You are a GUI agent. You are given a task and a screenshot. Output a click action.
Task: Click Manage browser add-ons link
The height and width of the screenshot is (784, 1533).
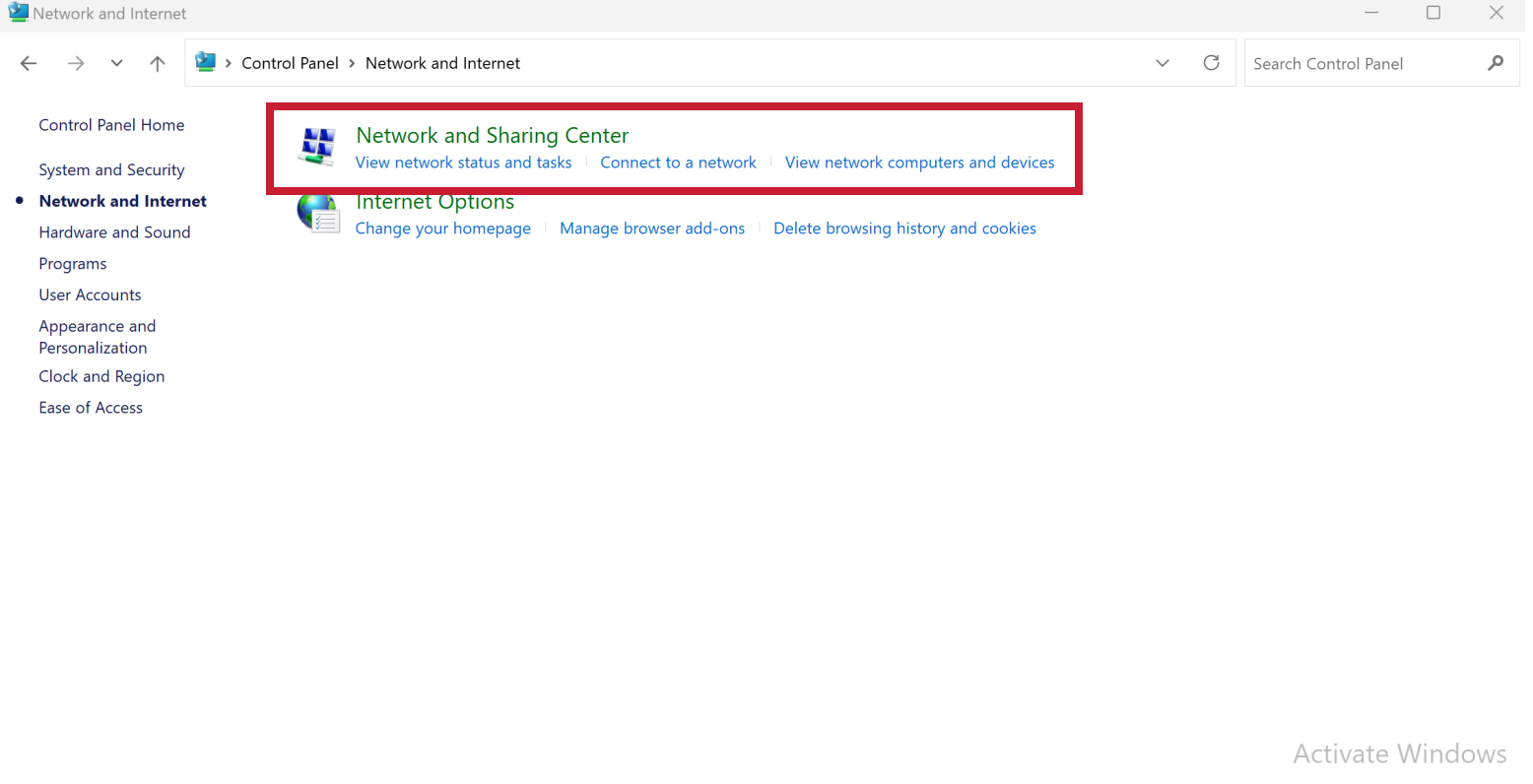(652, 229)
